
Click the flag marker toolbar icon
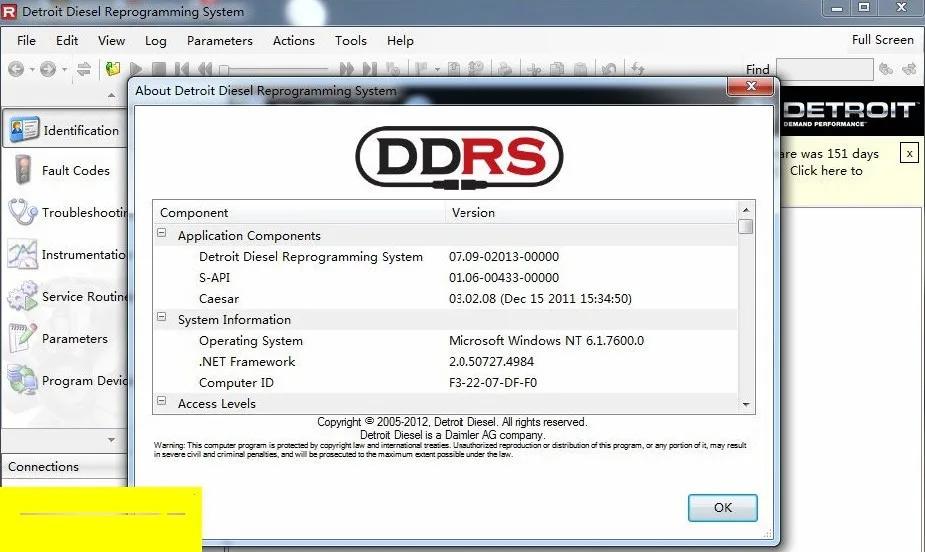click(421, 70)
